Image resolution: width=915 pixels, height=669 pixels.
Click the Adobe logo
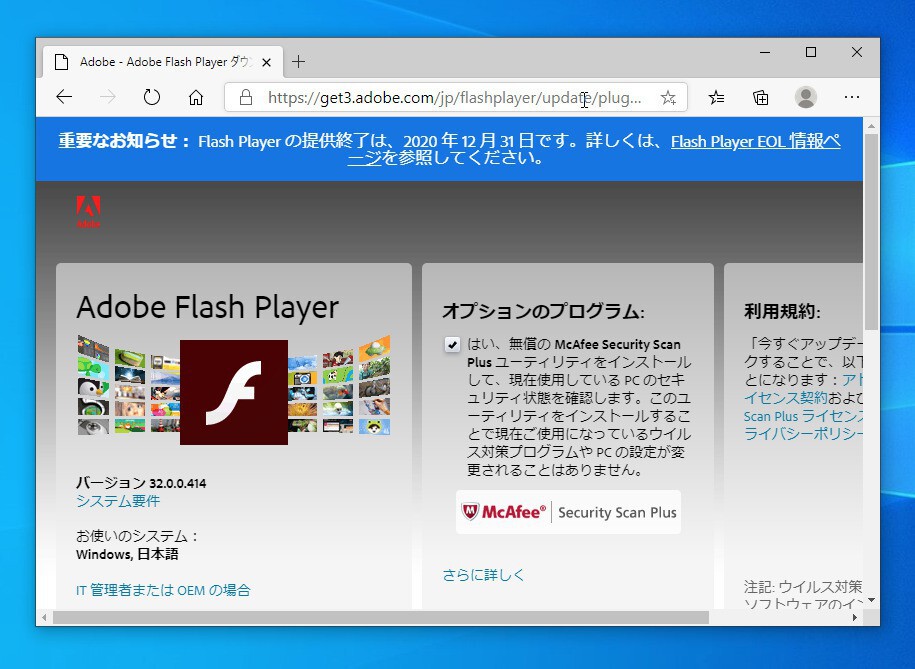pyautogui.click(x=88, y=211)
